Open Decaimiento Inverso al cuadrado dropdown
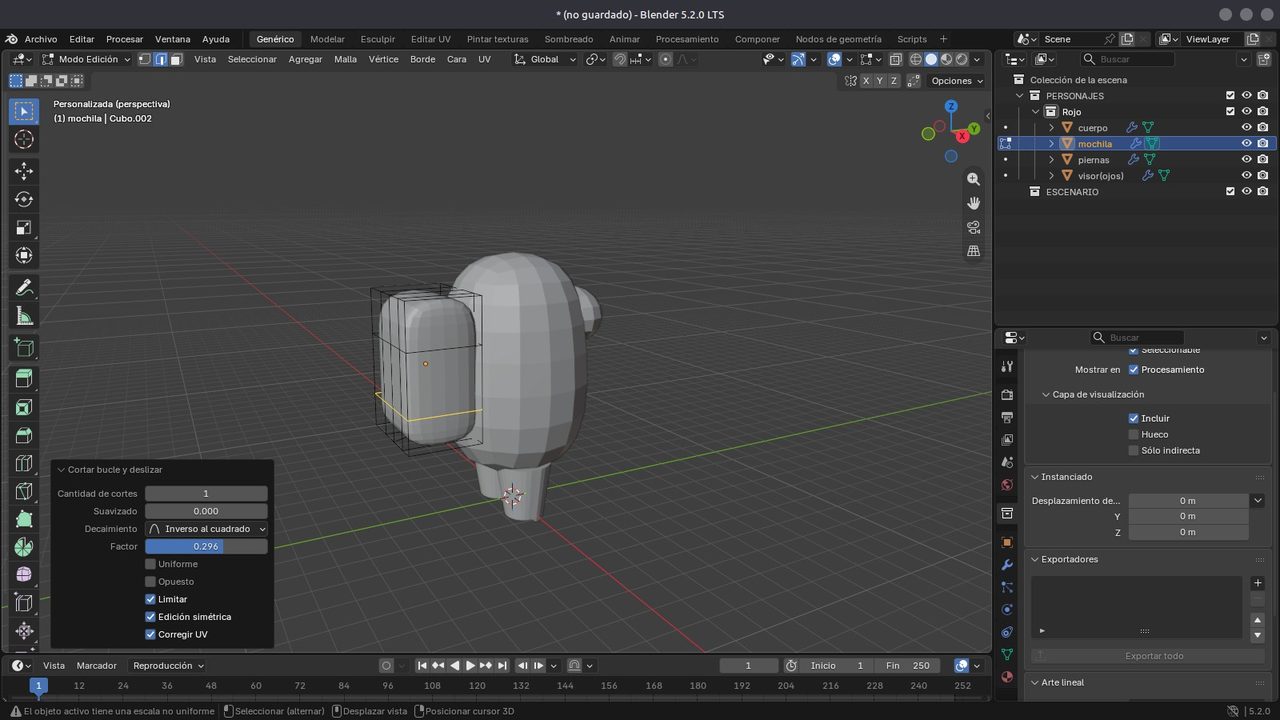 click(206, 529)
